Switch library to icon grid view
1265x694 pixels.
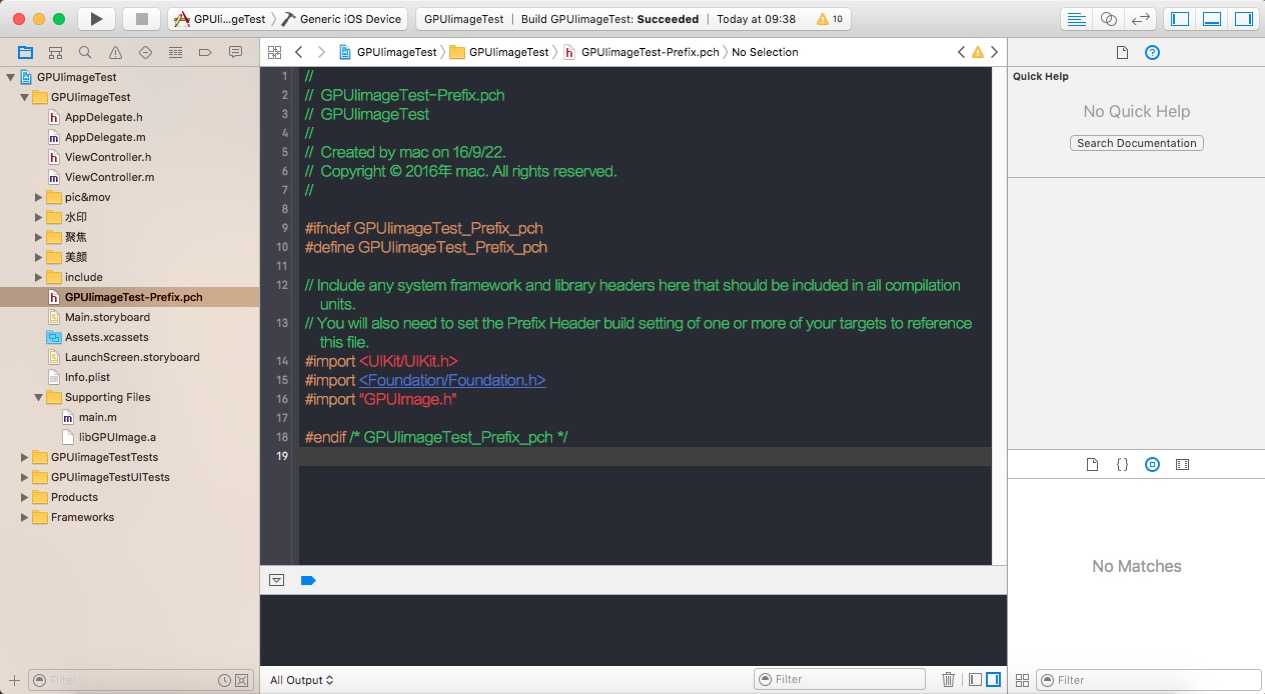click(1022, 680)
